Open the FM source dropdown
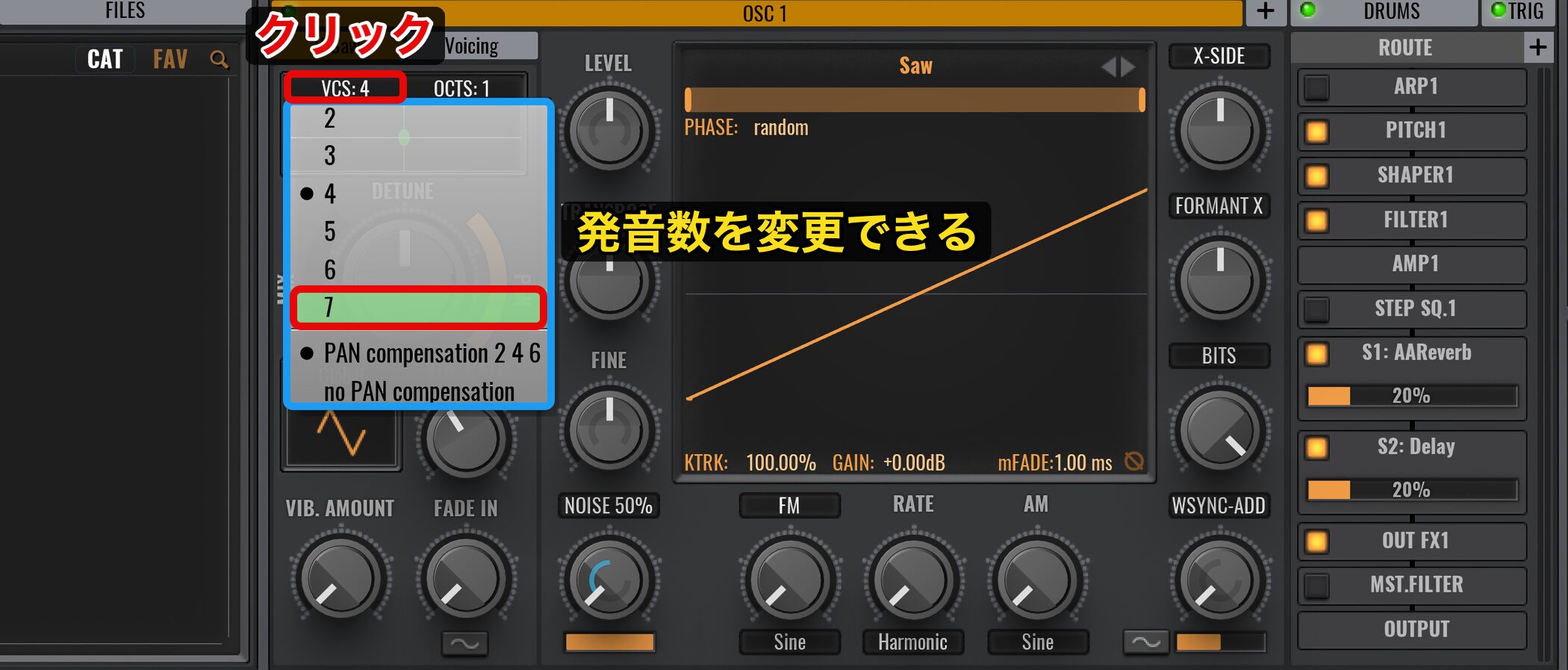Screen dimensions: 1568x670 point(789,506)
